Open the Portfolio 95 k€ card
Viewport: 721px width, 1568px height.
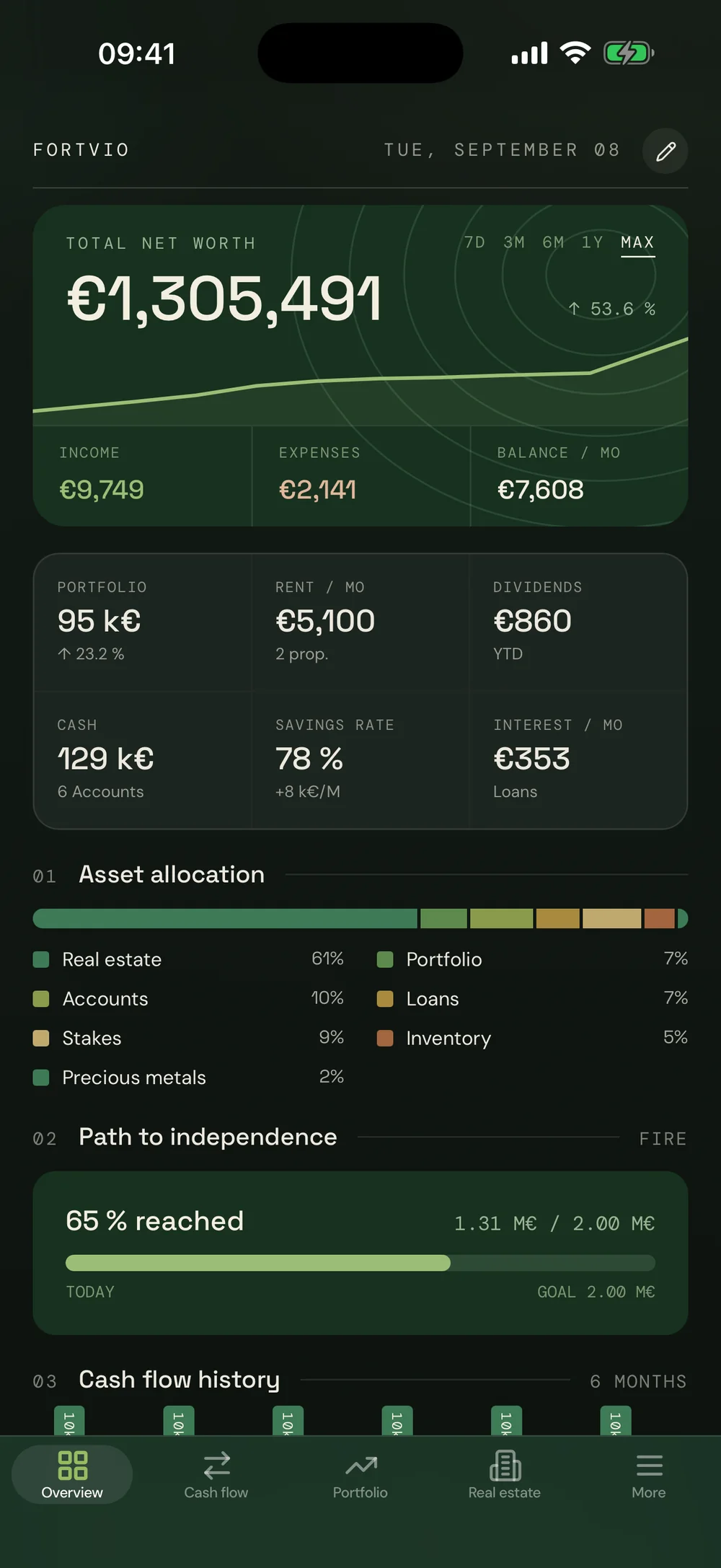tap(143, 622)
